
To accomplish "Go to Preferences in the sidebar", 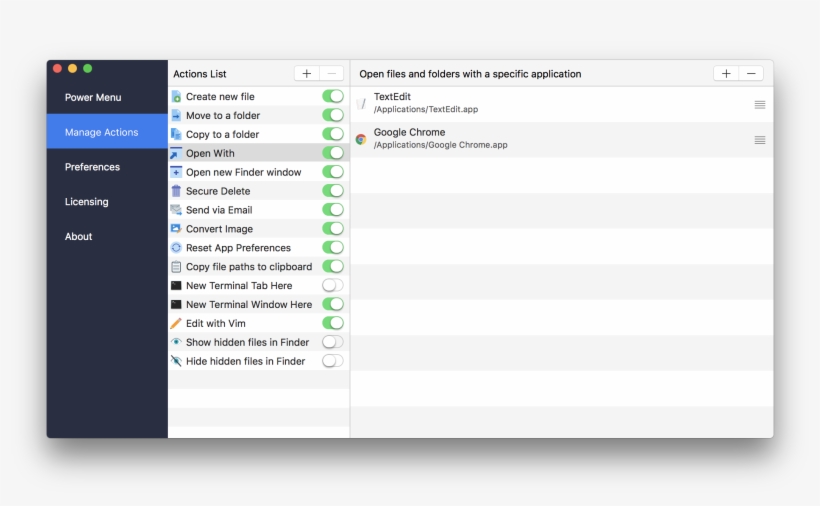I will coord(107,167).
